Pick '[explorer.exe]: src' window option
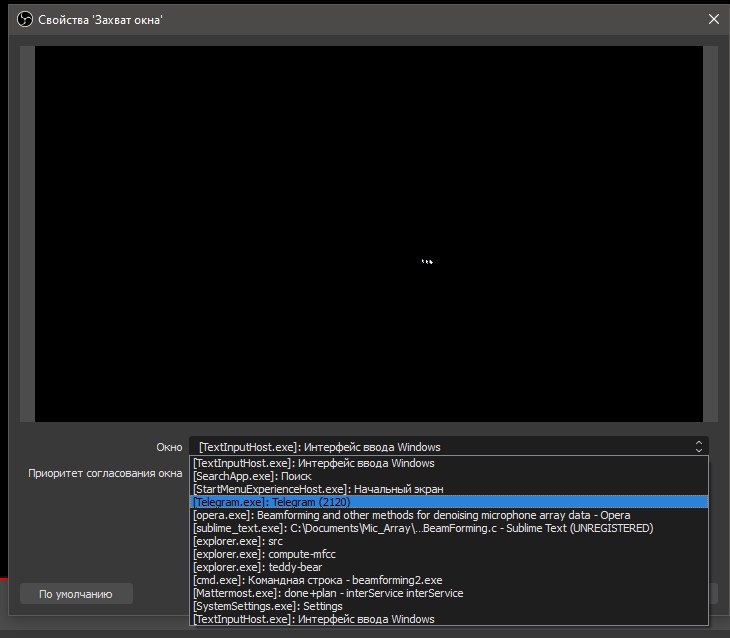Screen dimensions: 730x638 tap(449, 541)
